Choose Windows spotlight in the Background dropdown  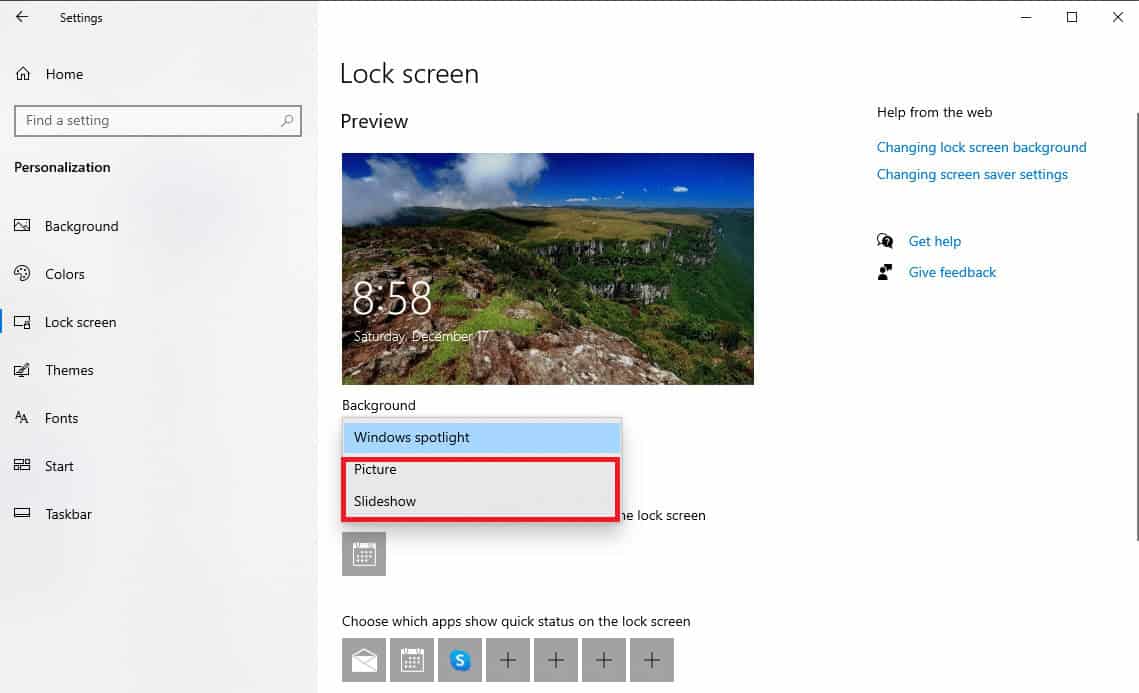[x=482, y=437]
